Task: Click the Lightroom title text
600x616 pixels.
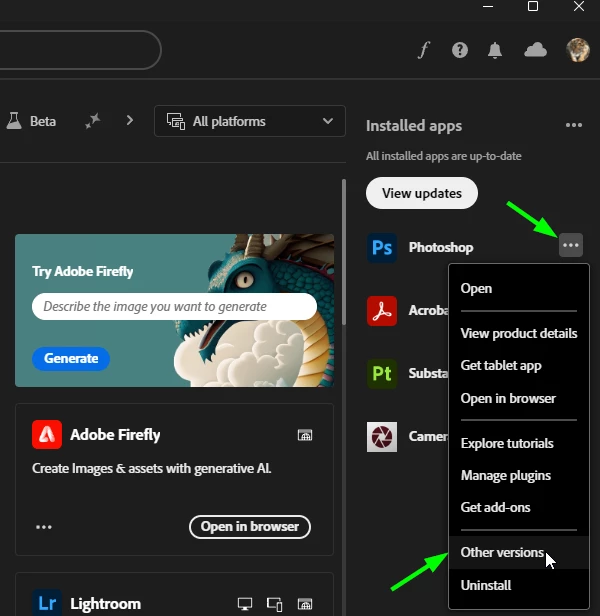Action: pyautogui.click(x=105, y=604)
